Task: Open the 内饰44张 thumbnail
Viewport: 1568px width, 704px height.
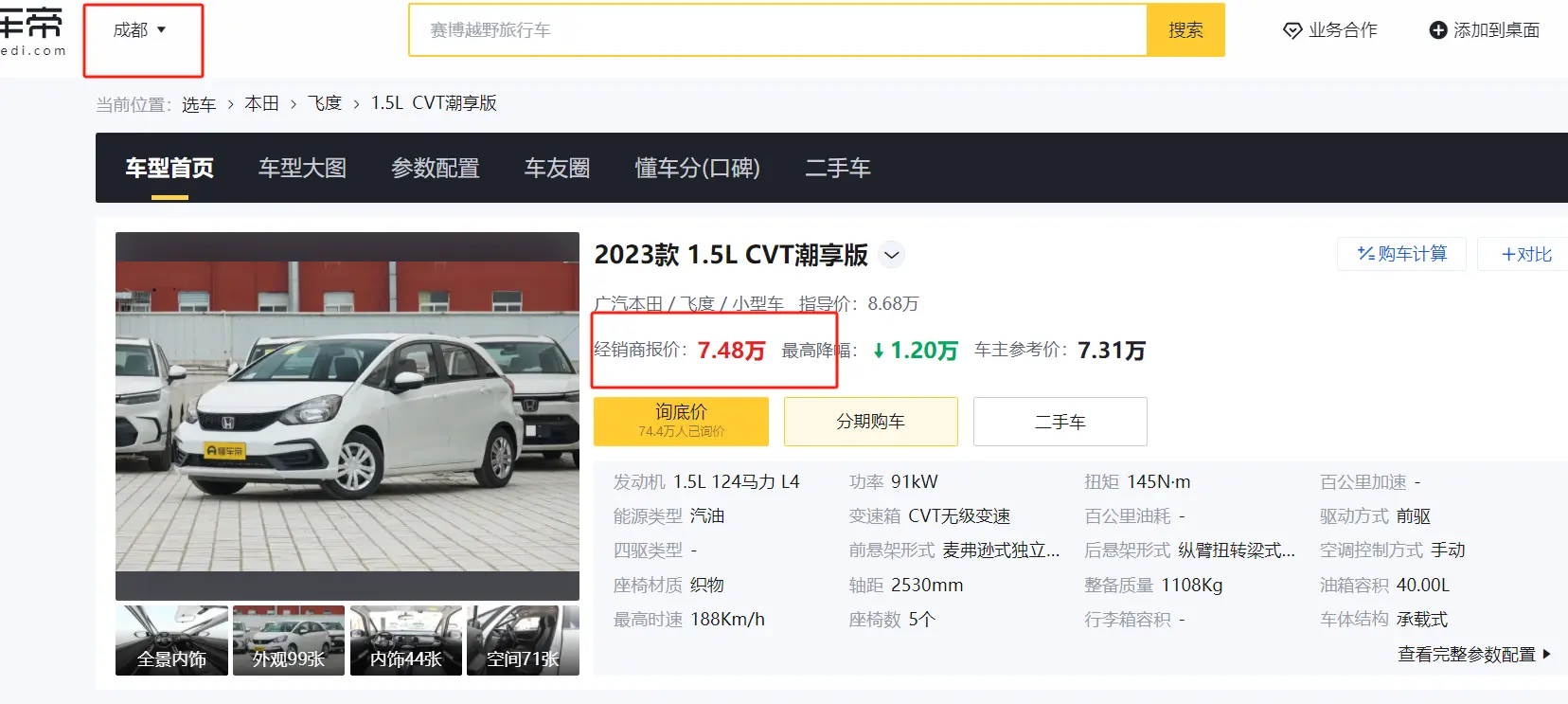Action: coord(406,641)
